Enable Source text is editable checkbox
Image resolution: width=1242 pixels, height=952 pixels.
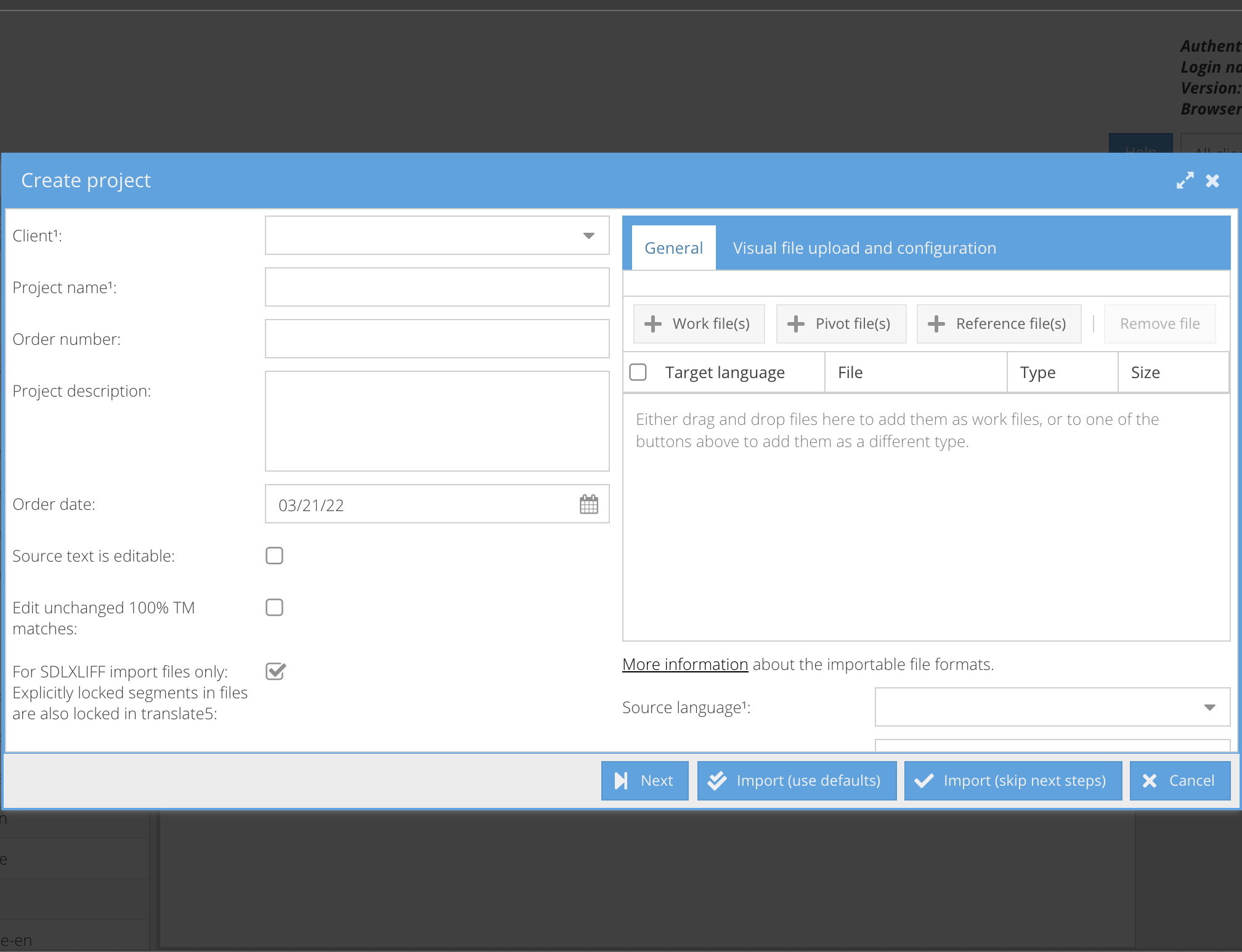pyautogui.click(x=274, y=555)
